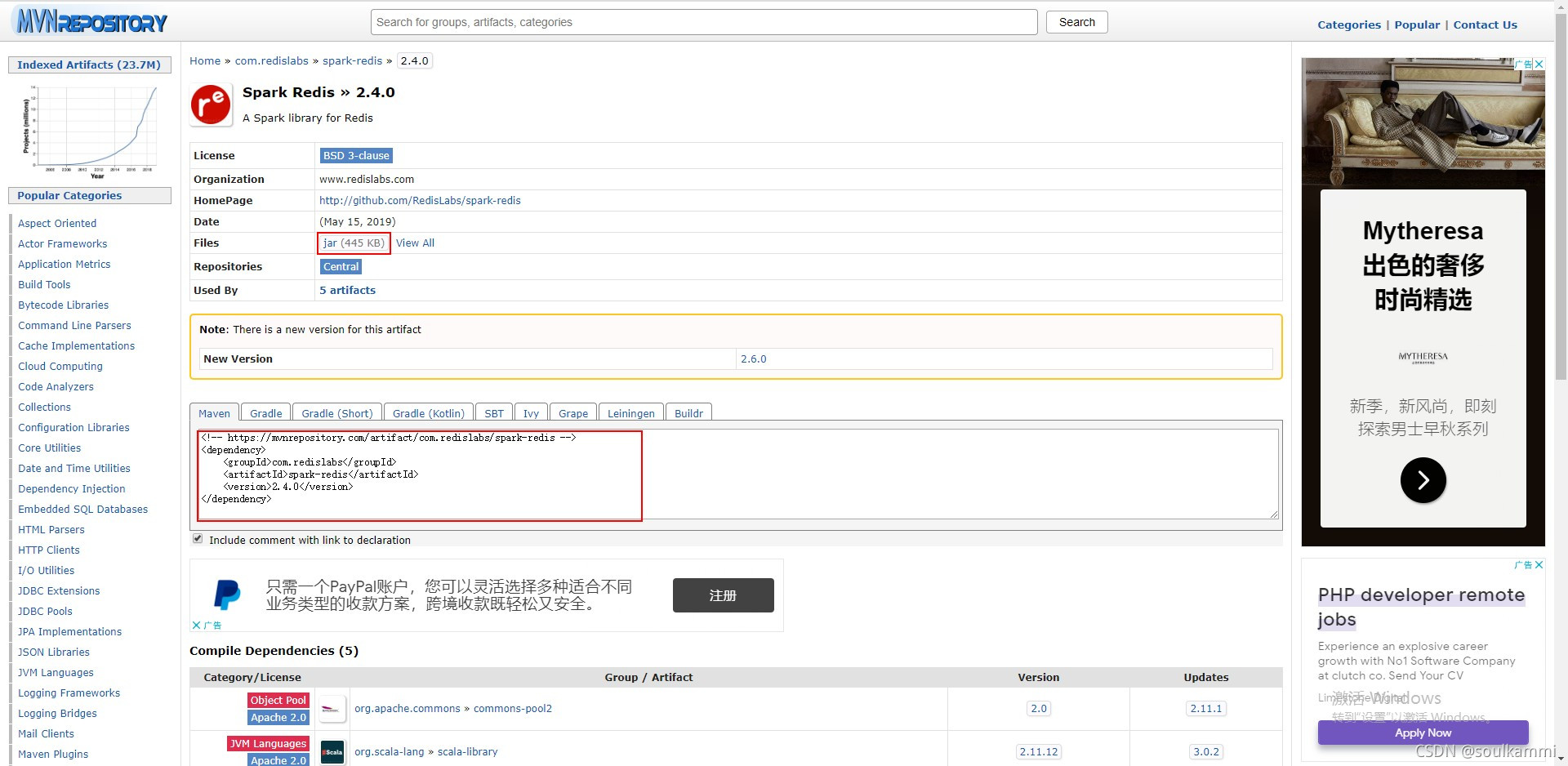Screen dimensions: 1568x766
Task: Open Categories in the top navigation
Action: pos(1349,24)
